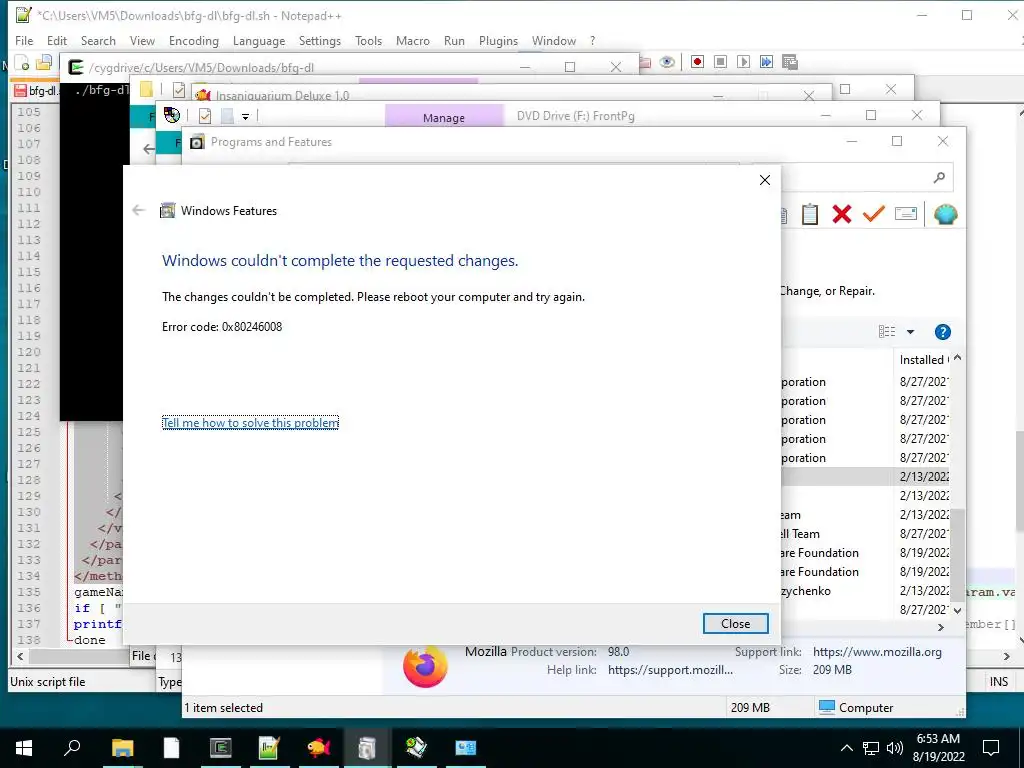The image size is (1024, 768).
Task: Open 'Tell me how to solve this problem' link
Action: (250, 423)
